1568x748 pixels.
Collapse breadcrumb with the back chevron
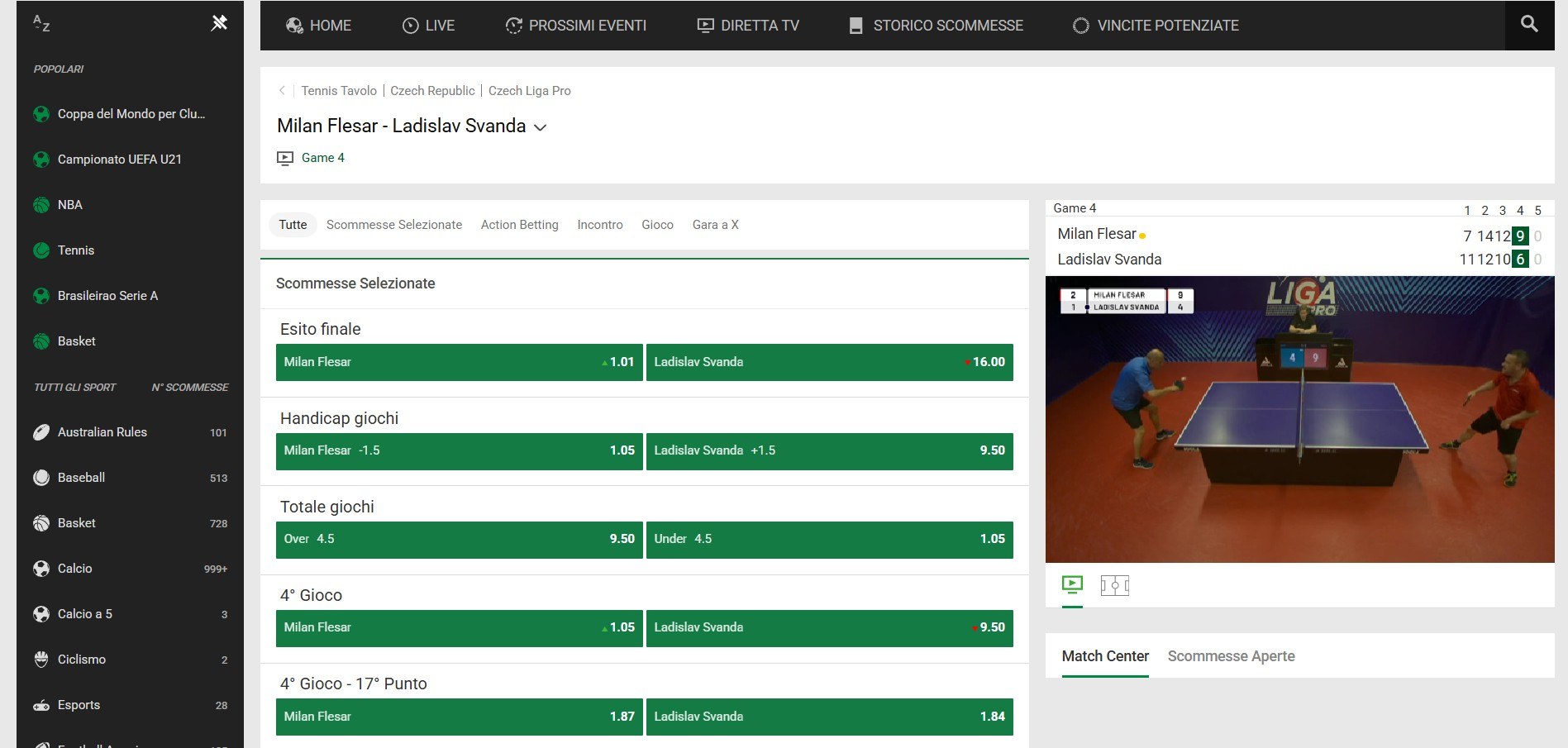point(282,90)
